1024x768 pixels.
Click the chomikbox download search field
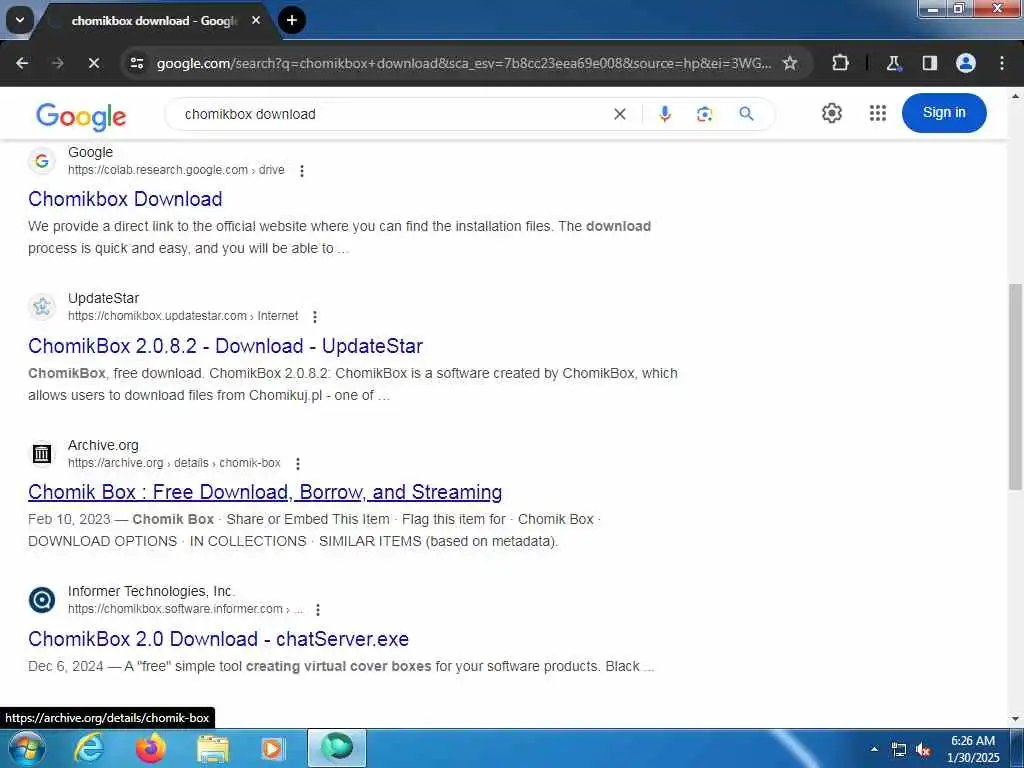pos(392,114)
